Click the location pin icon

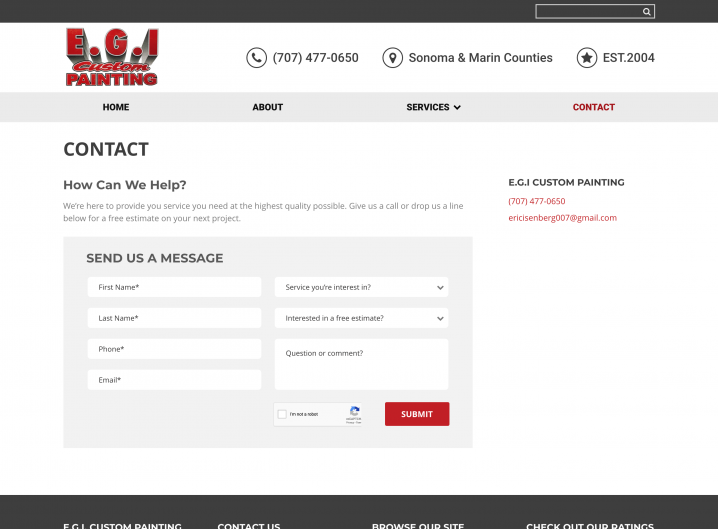[392, 58]
